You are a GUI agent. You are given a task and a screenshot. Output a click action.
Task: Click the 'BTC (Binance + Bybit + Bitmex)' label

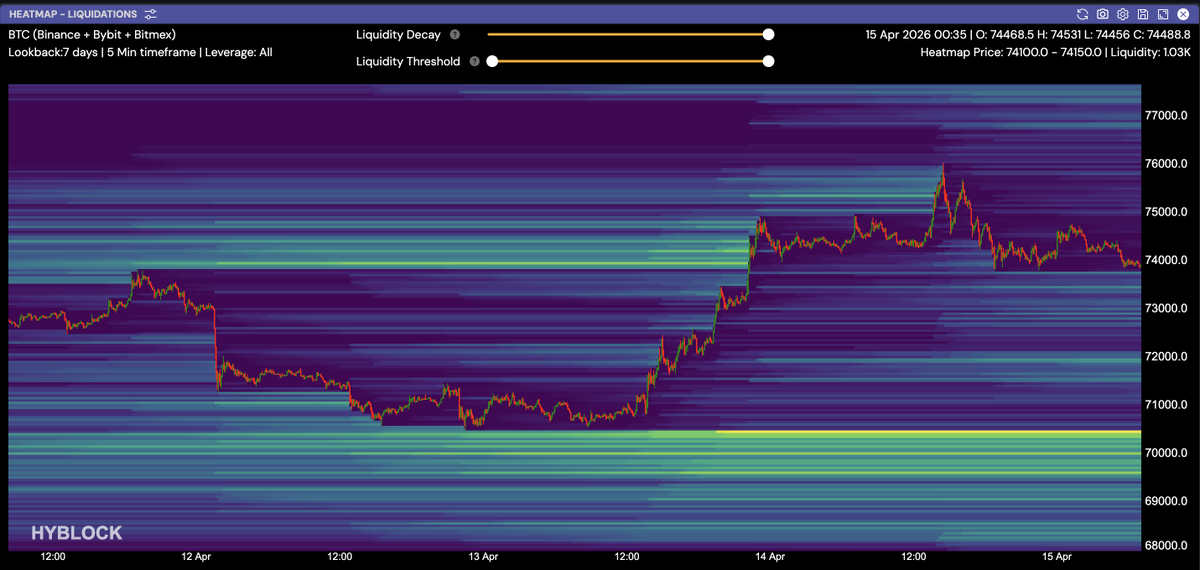tap(92, 34)
